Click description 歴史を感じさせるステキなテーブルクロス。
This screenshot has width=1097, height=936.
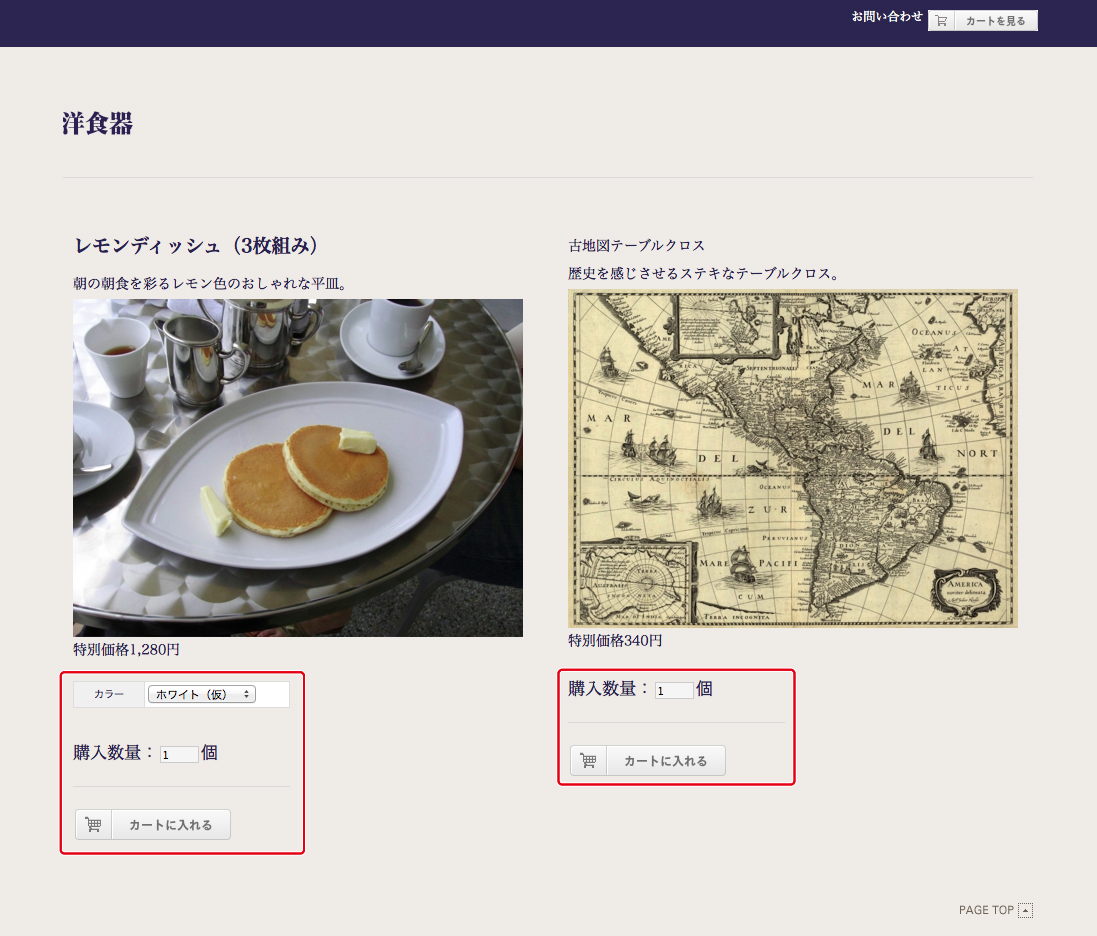point(704,274)
